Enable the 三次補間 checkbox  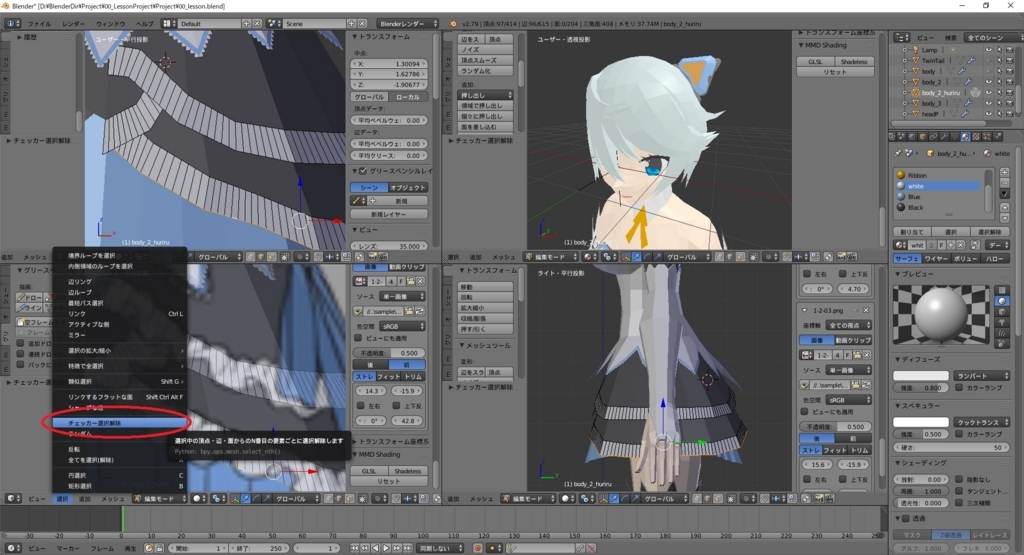(959, 503)
